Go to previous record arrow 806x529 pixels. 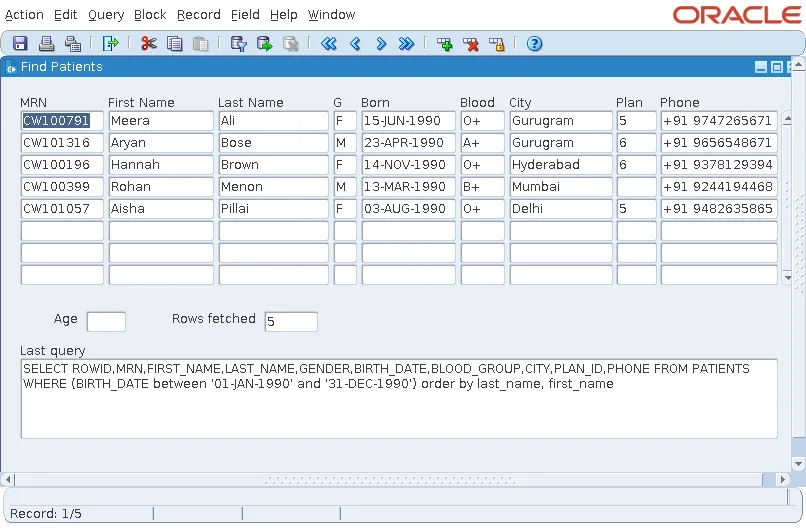tap(355, 44)
